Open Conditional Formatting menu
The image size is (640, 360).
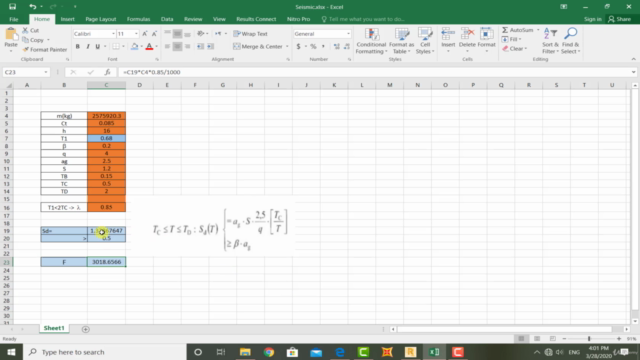(371, 41)
